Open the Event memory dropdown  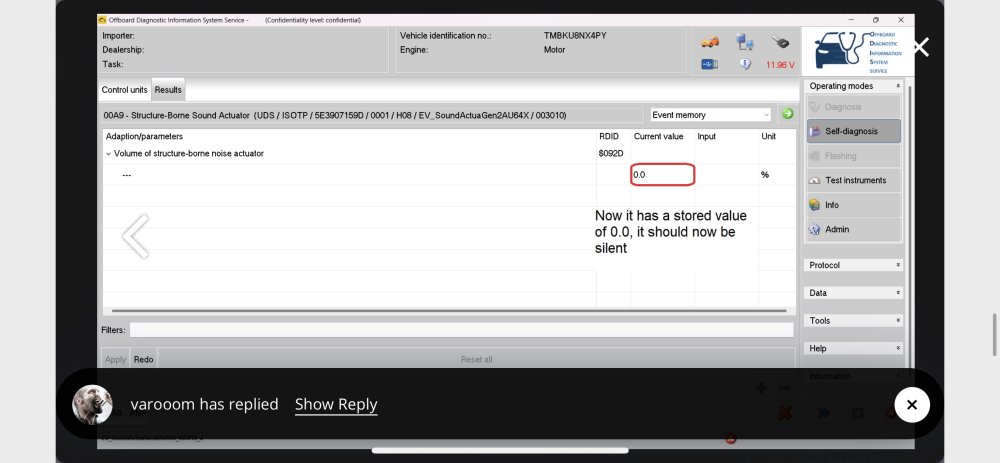tap(710, 115)
